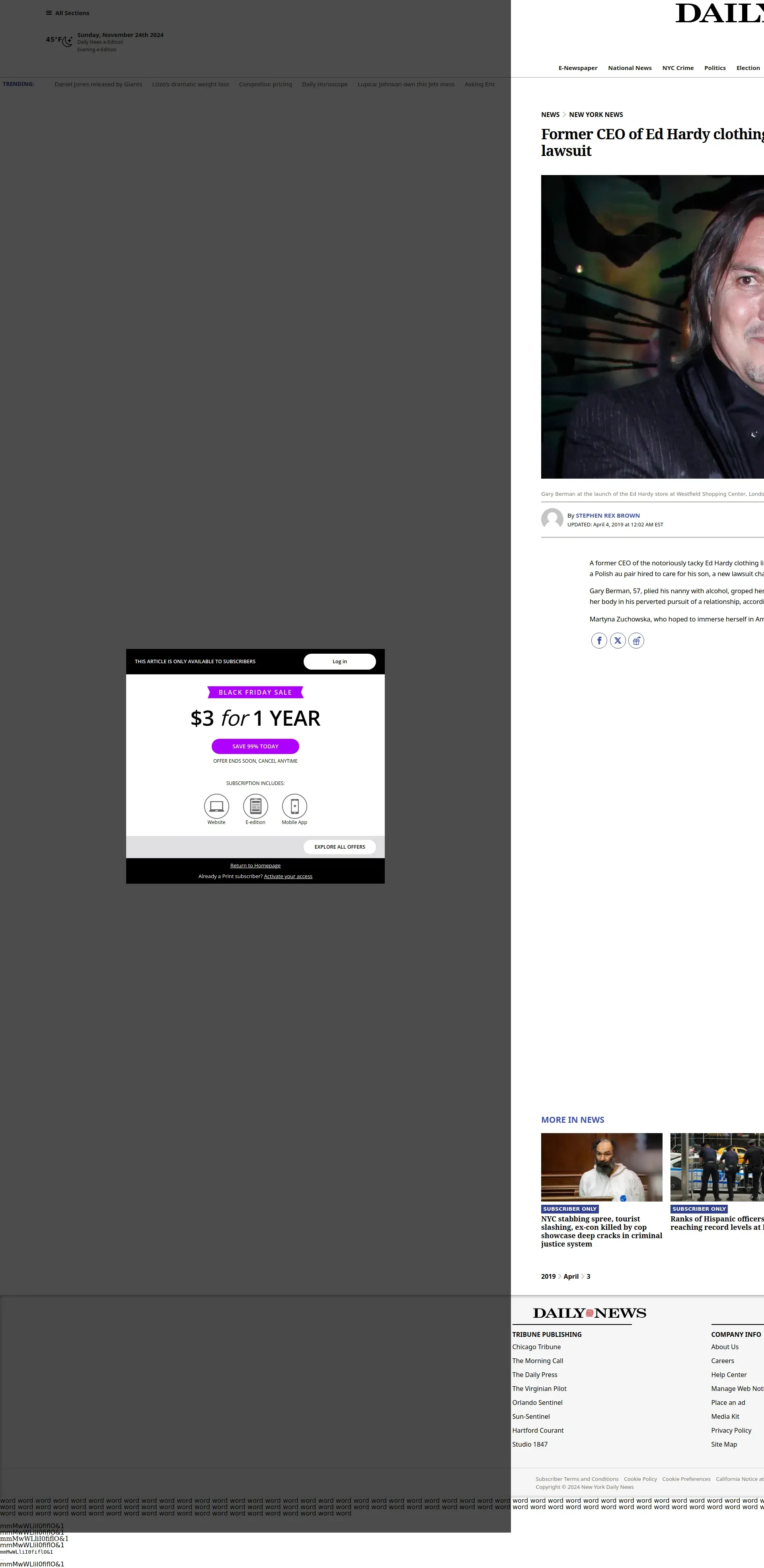The width and height of the screenshot is (764, 1568).
Task: Open E-Newspaper nav item
Action: pyautogui.click(x=578, y=68)
